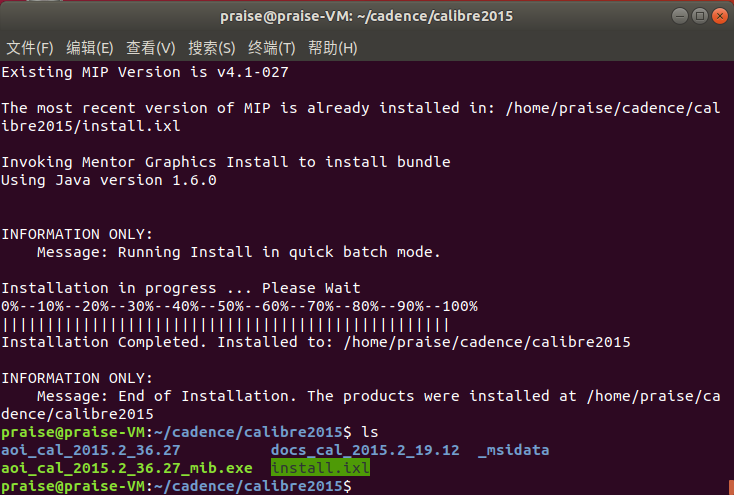The image size is (734, 495).
Task: Open the 文件(F) menu
Action: pyautogui.click(x=29, y=48)
